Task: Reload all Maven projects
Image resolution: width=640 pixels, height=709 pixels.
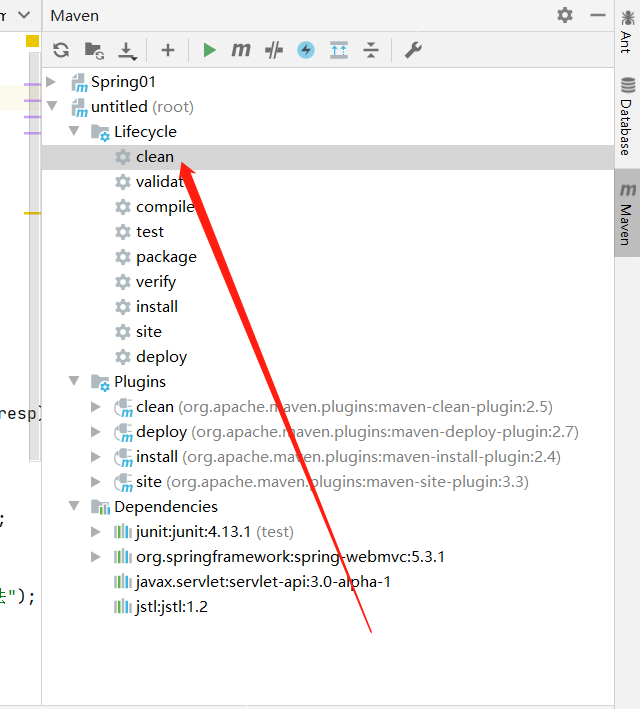Action: click(61, 50)
